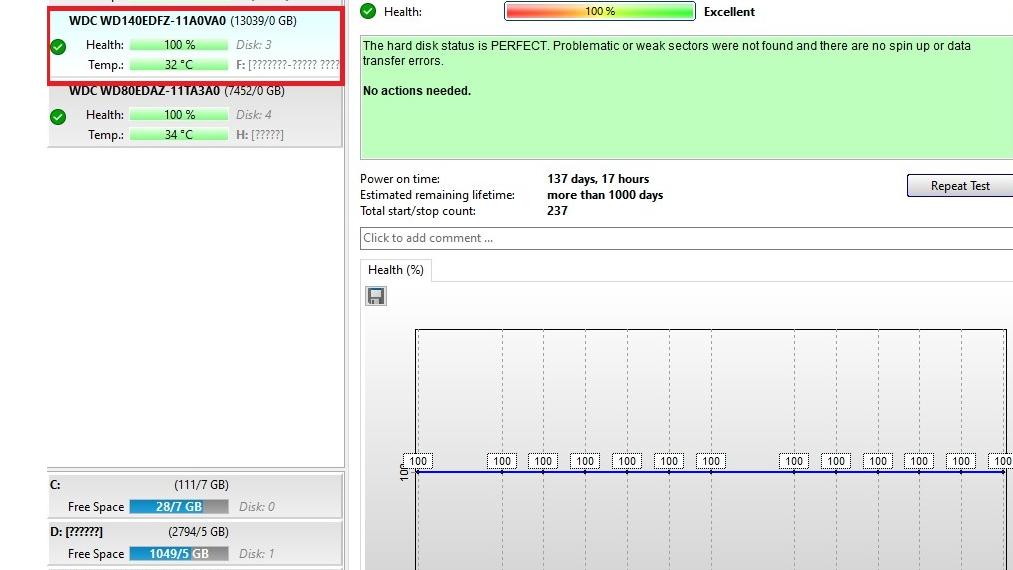Click the Disk: 0 label under C:

257,507
